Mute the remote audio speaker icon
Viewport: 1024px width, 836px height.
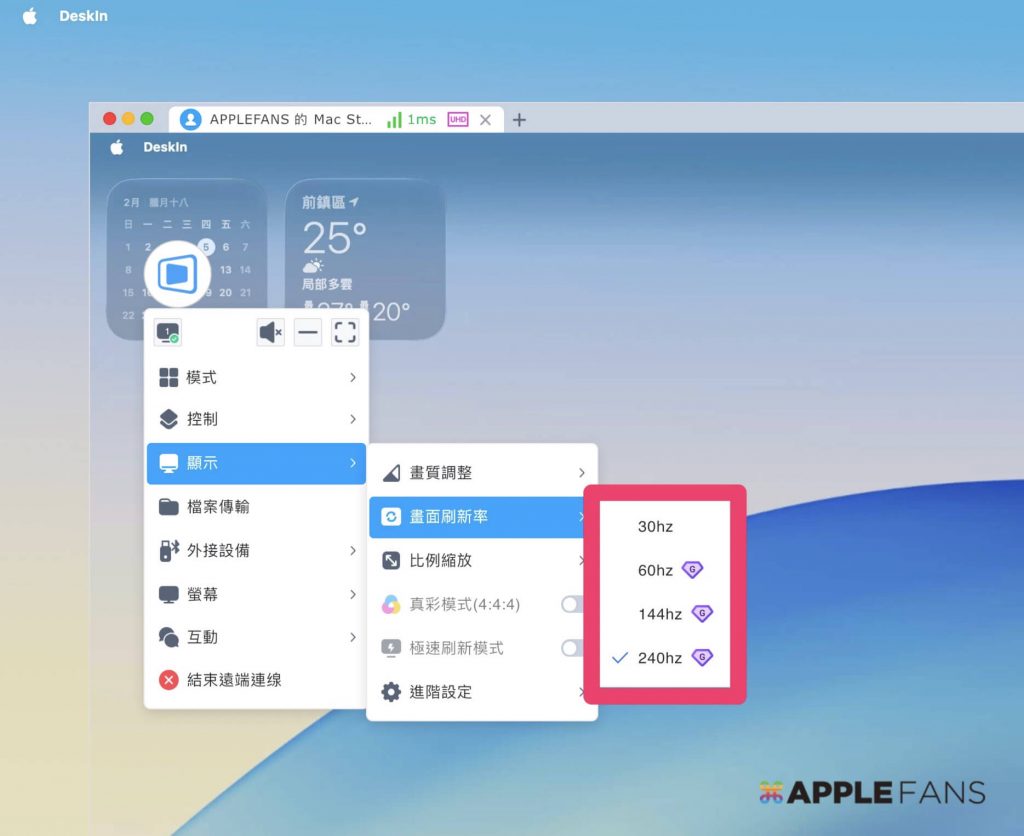pos(270,332)
